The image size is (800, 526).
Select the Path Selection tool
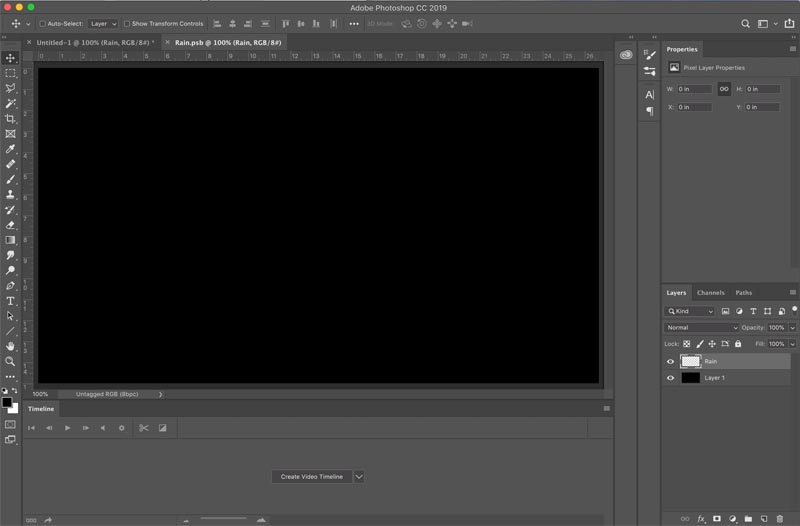tap(10, 316)
